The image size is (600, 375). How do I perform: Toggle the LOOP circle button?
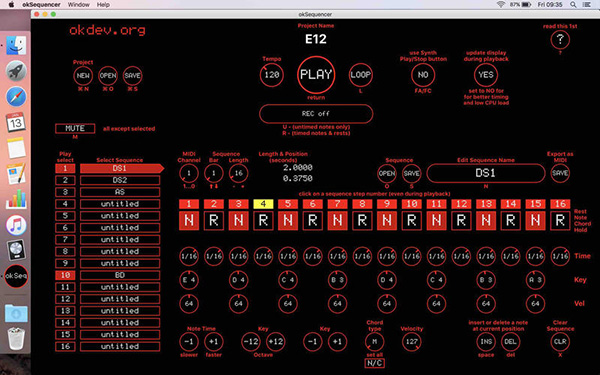coord(360,75)
